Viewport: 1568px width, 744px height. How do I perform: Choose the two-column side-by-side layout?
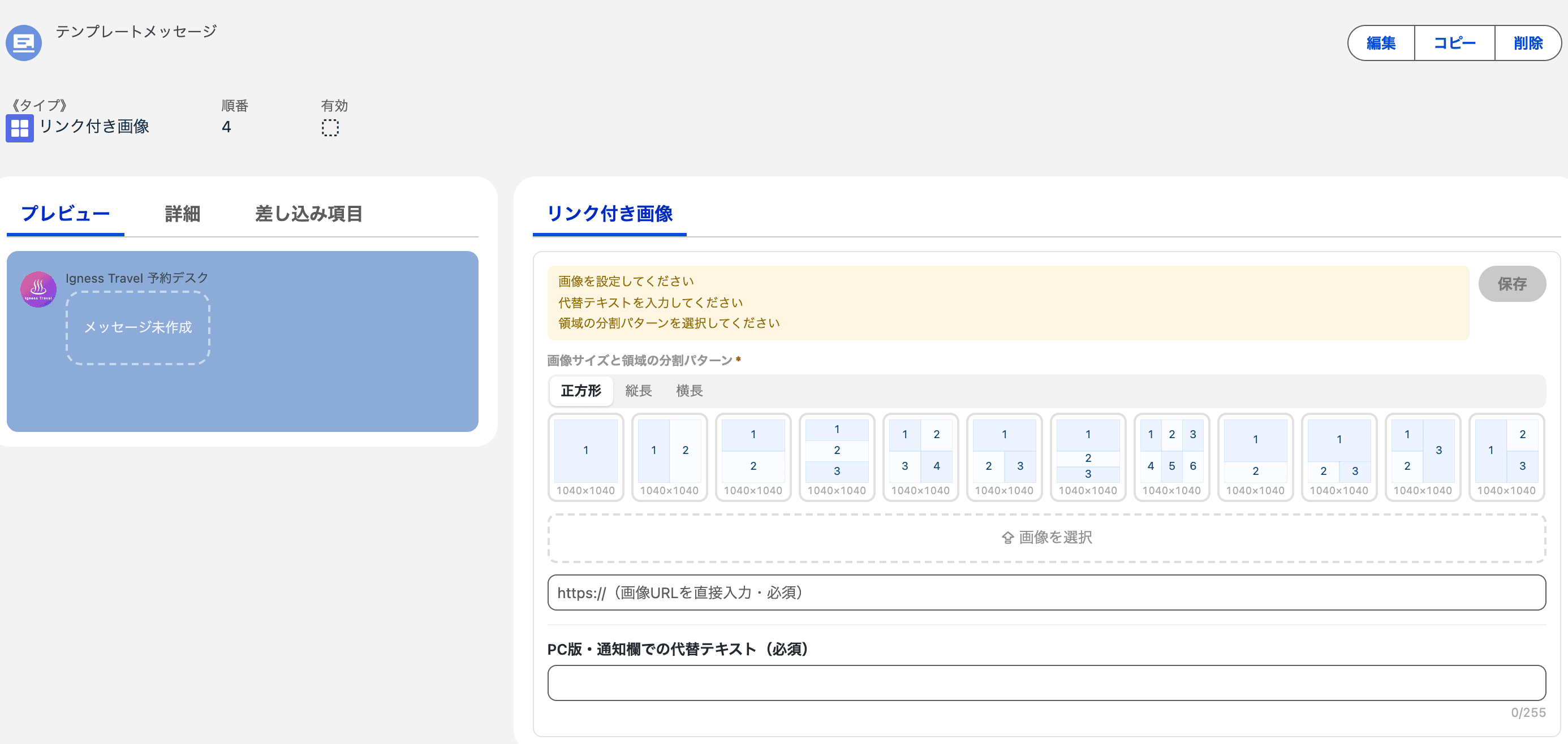pos(669,457)
